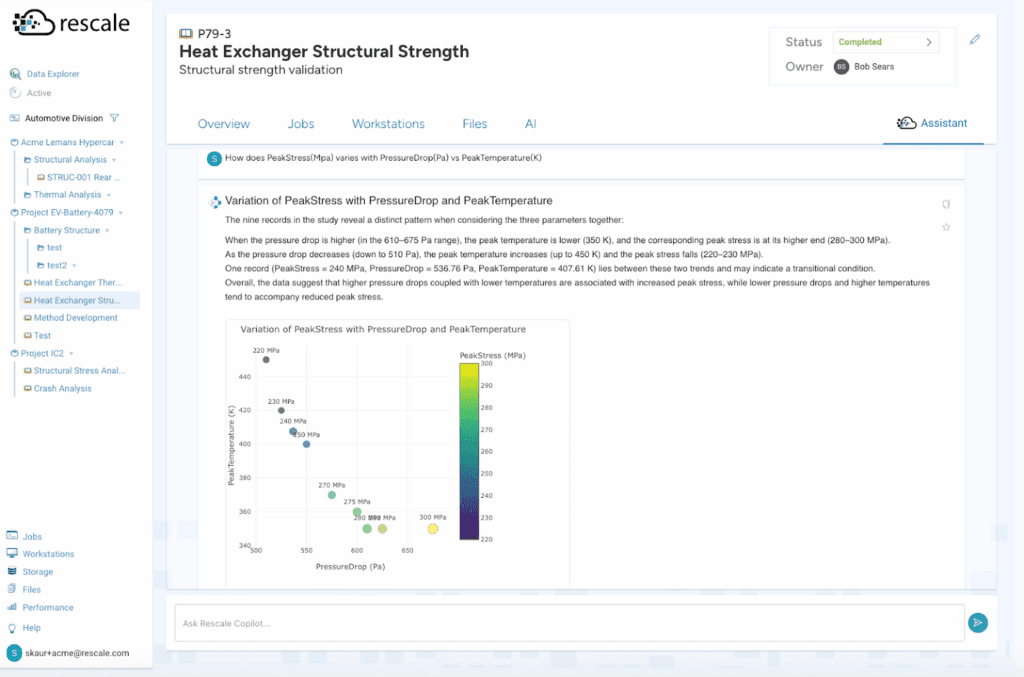Copy the assistant's response using the copy icon
1024x677 pixels.
pyautogui.click(x=946, y=203)
